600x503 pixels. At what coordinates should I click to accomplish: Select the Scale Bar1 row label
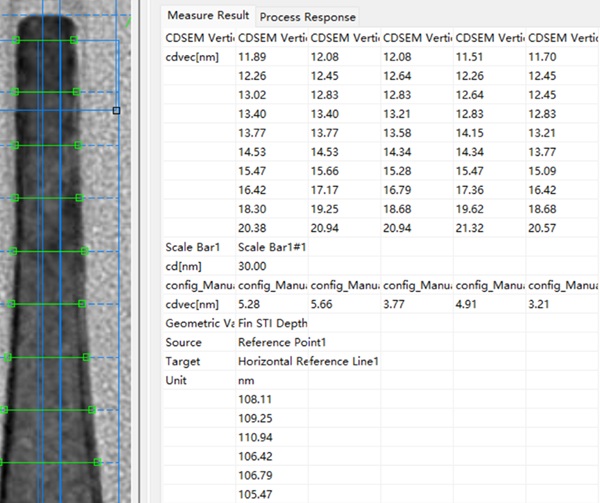[192, 247]
